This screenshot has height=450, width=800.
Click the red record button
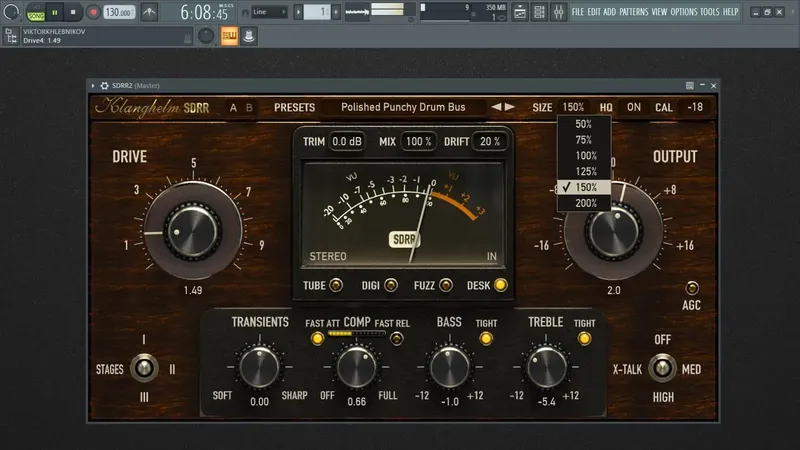(x=93, y=12)
